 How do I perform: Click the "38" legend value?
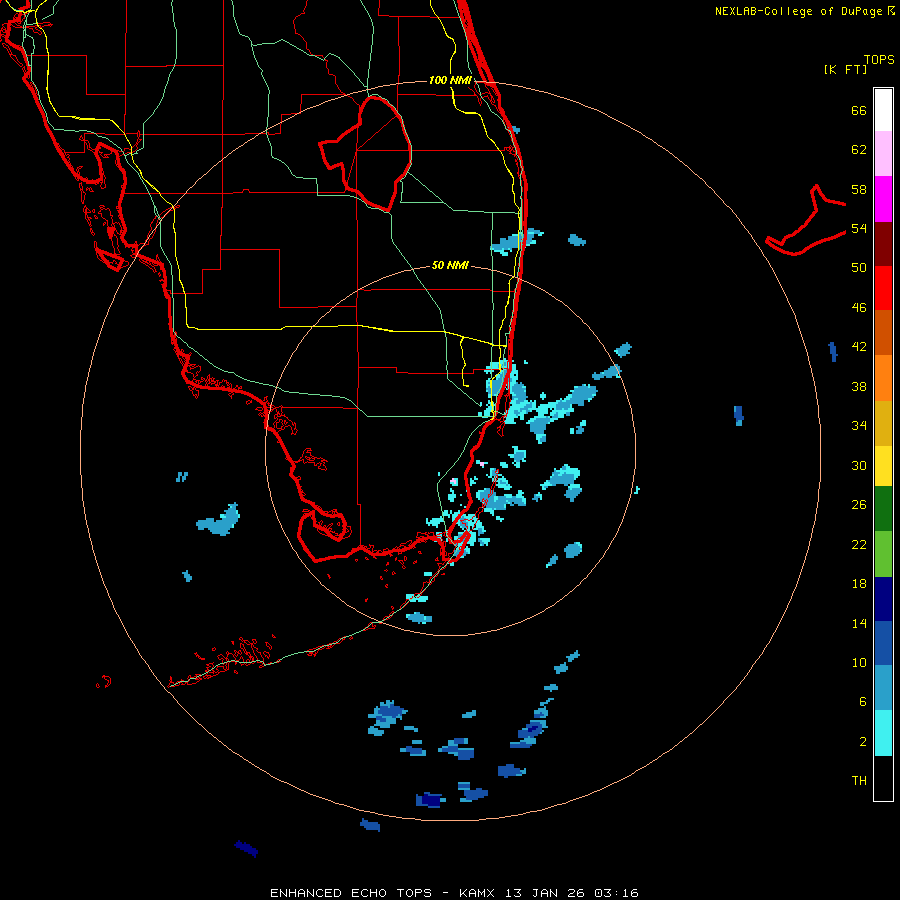859,386
